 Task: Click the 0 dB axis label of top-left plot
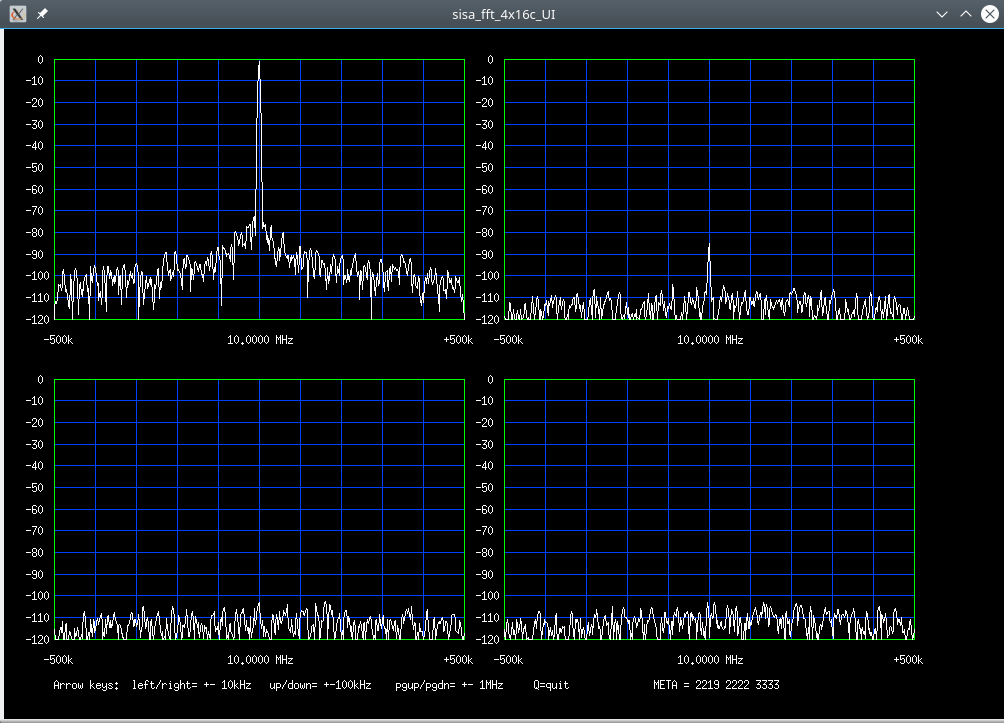(40, 58)
